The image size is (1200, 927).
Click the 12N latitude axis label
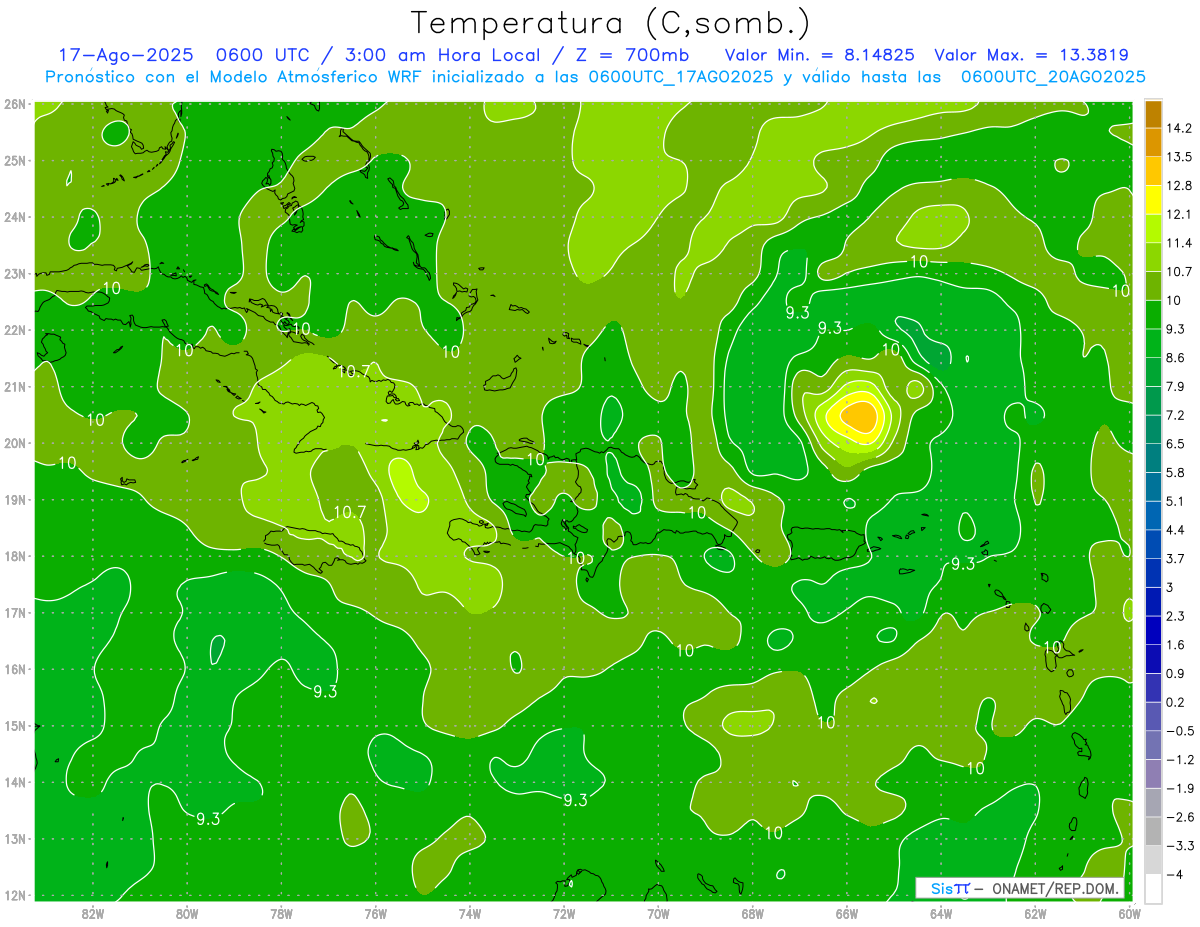(x=14, y=895)
